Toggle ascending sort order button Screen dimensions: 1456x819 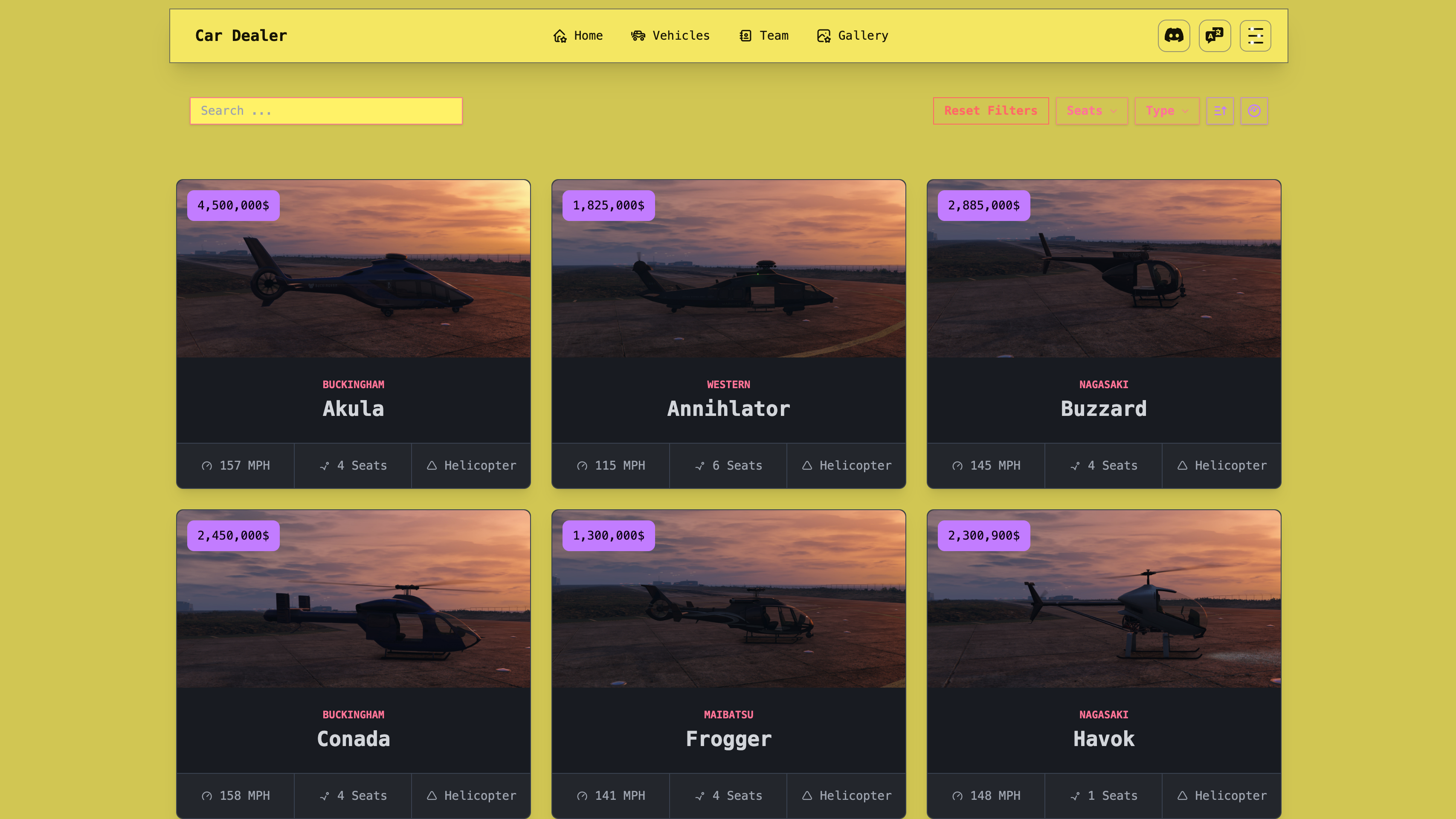[1220, 111]
